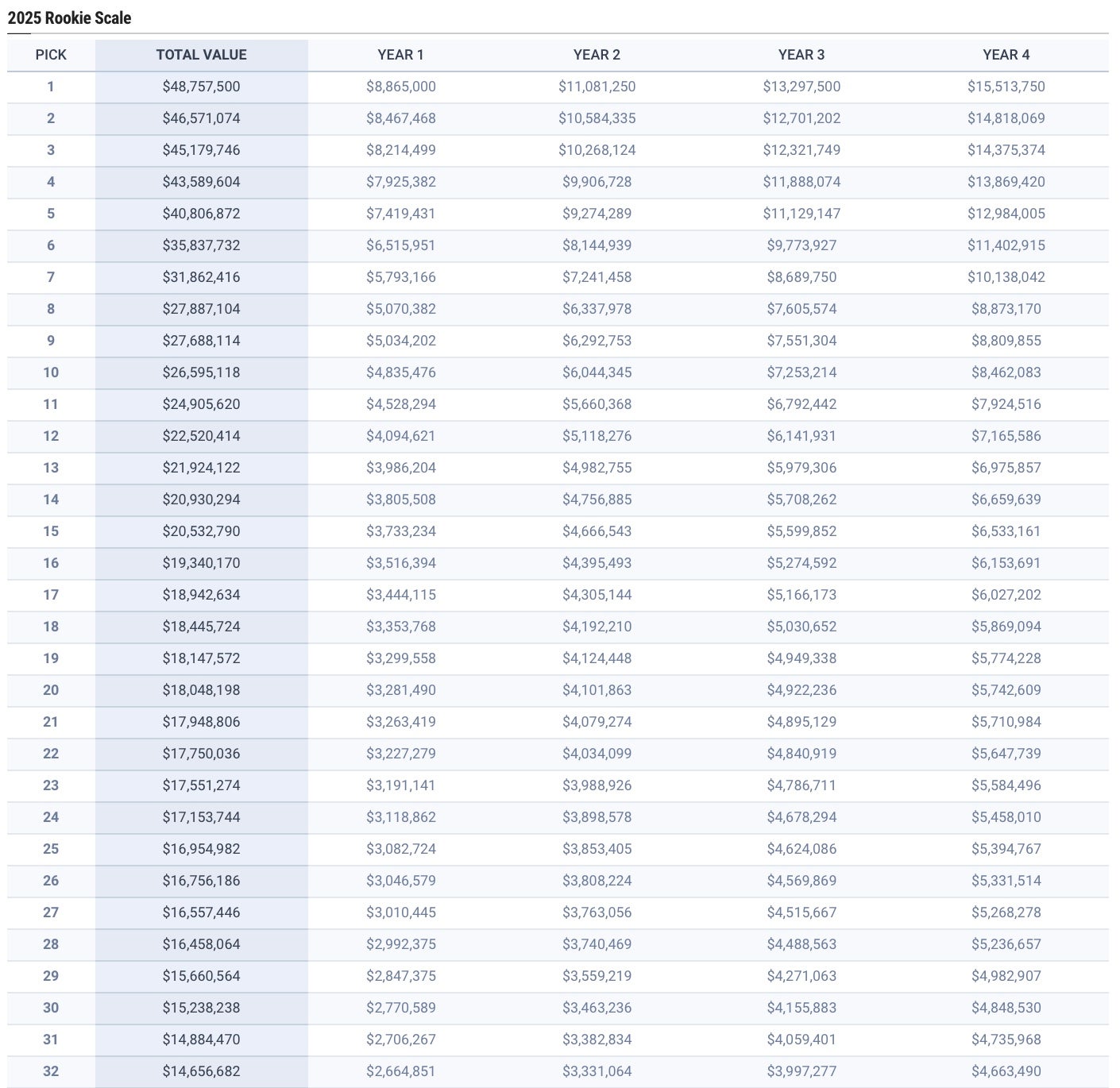
Task: Click the TOTAL VALUE column header
Action: (x=201, y=55)
